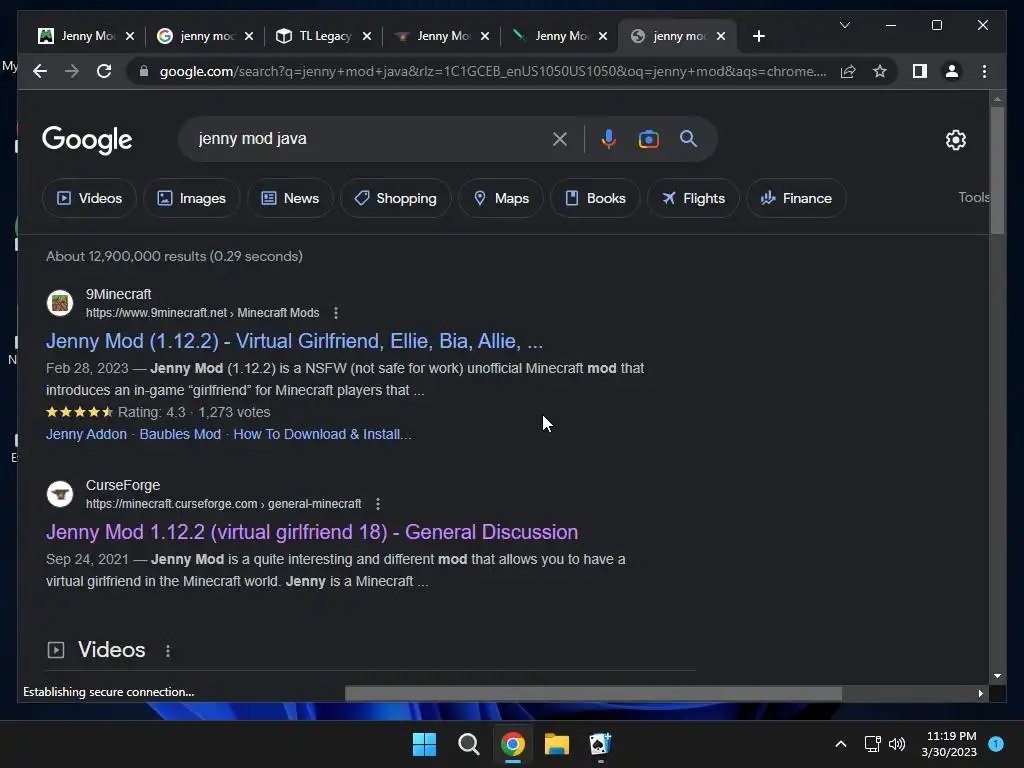Open File Explorer from taskbar
This screenshot has height=768, width=1024.
556,744
